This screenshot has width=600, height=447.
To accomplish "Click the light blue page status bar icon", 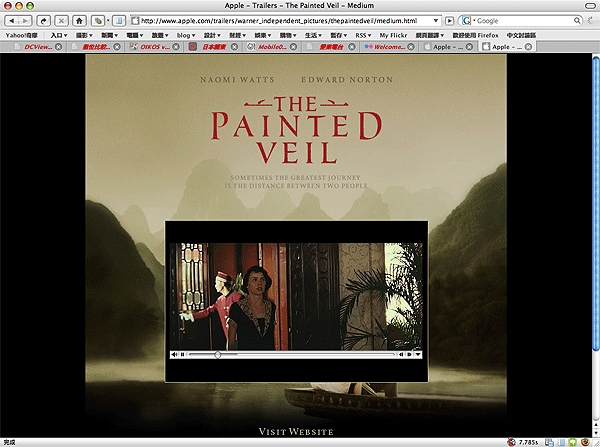I will (561, 442).
